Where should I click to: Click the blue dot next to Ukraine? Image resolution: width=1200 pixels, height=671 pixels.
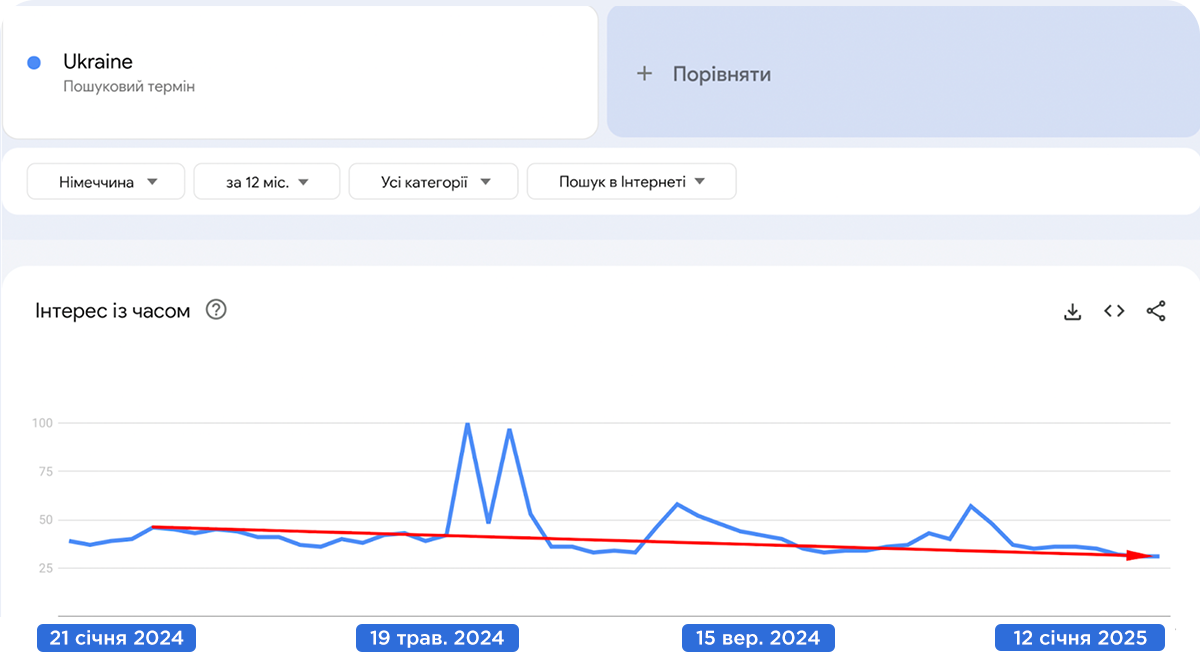(34, 63)
